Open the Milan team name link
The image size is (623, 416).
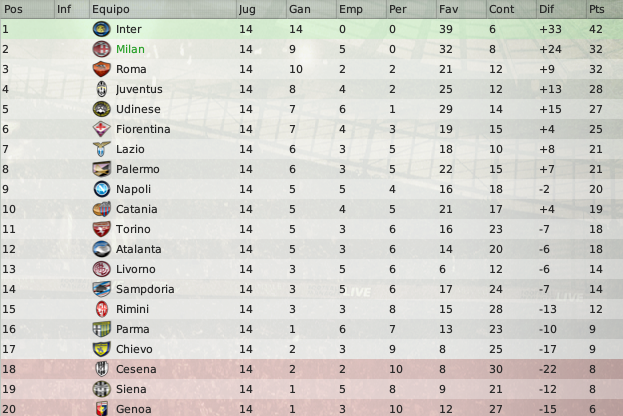(130, 49)
